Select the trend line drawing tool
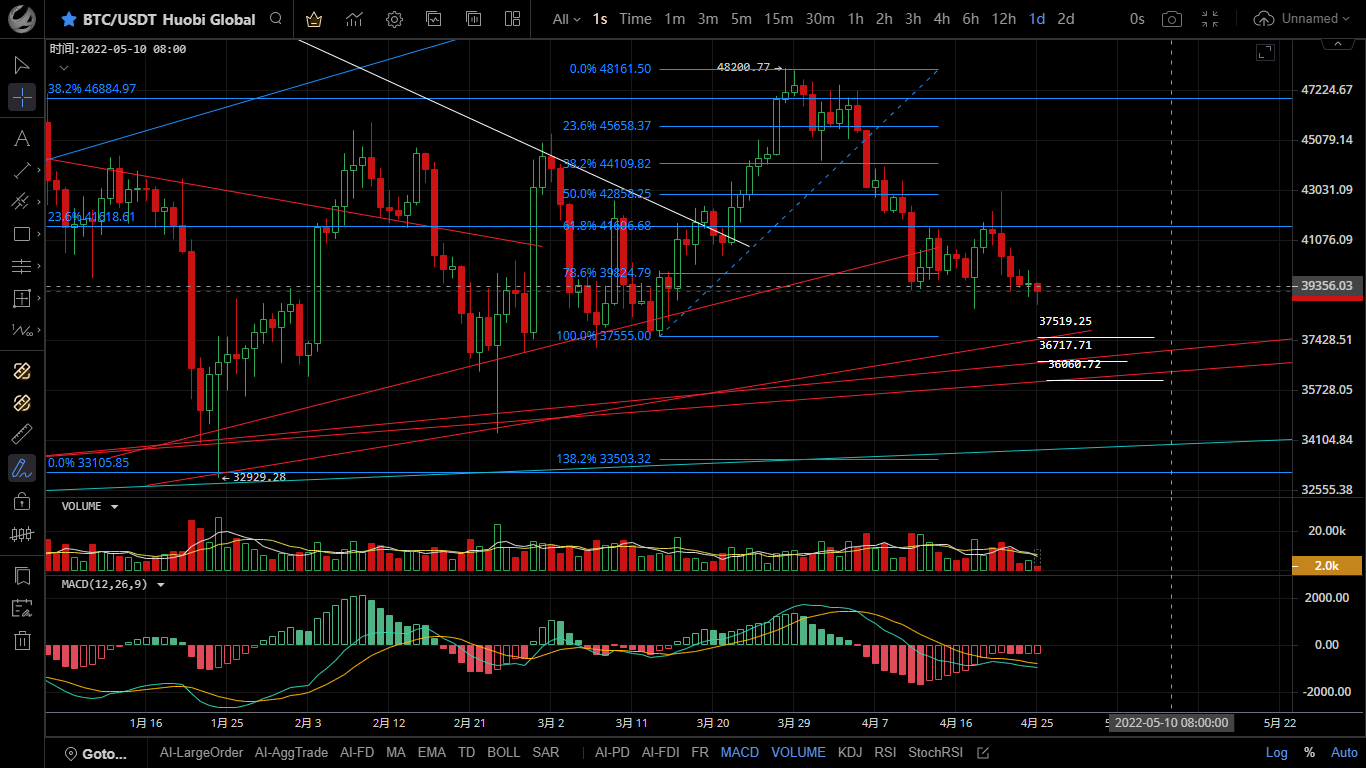Screen dimensions: 1366x768 click(x=22, y=170)
